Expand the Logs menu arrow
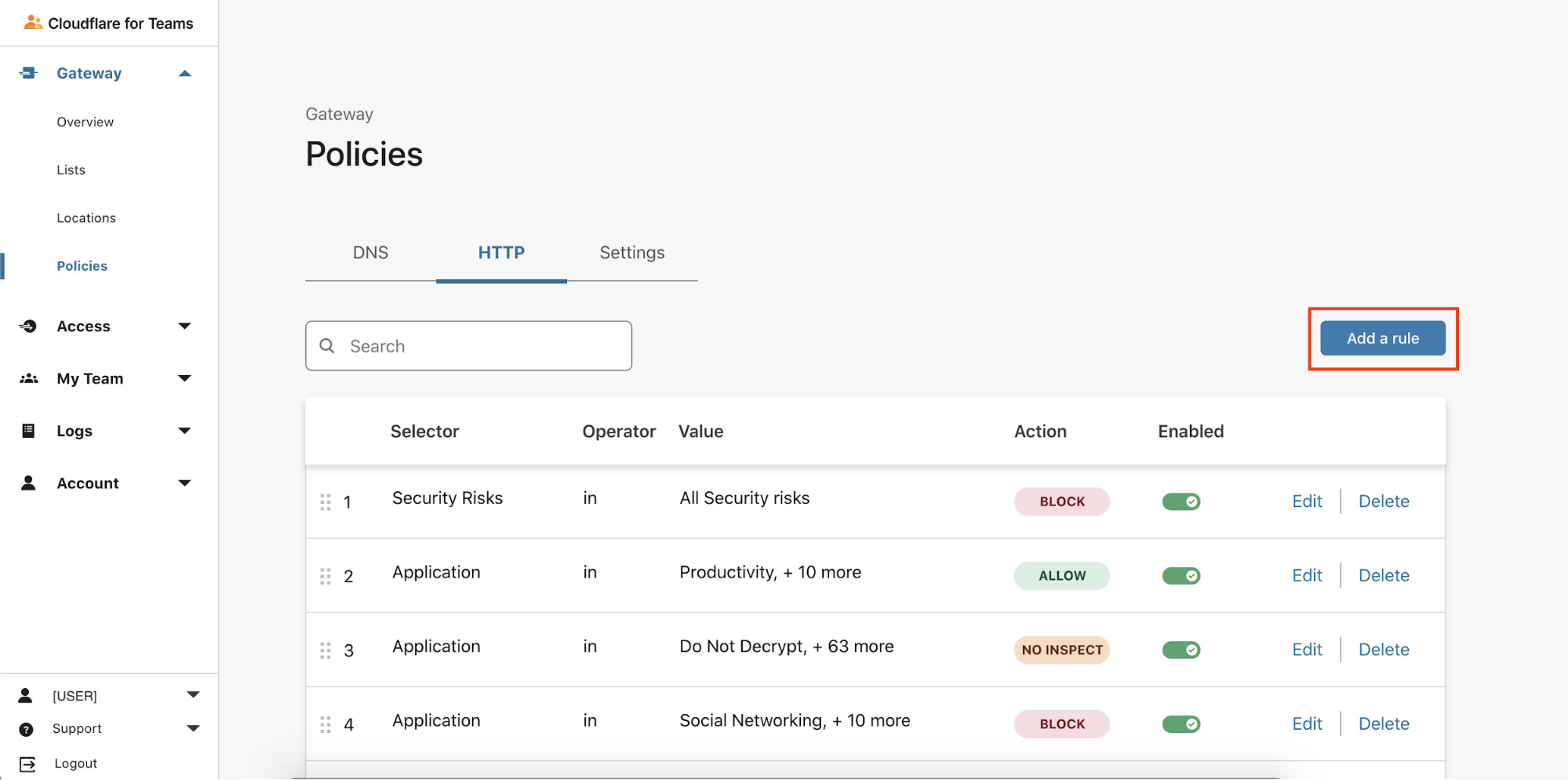 tap(185, 431)
